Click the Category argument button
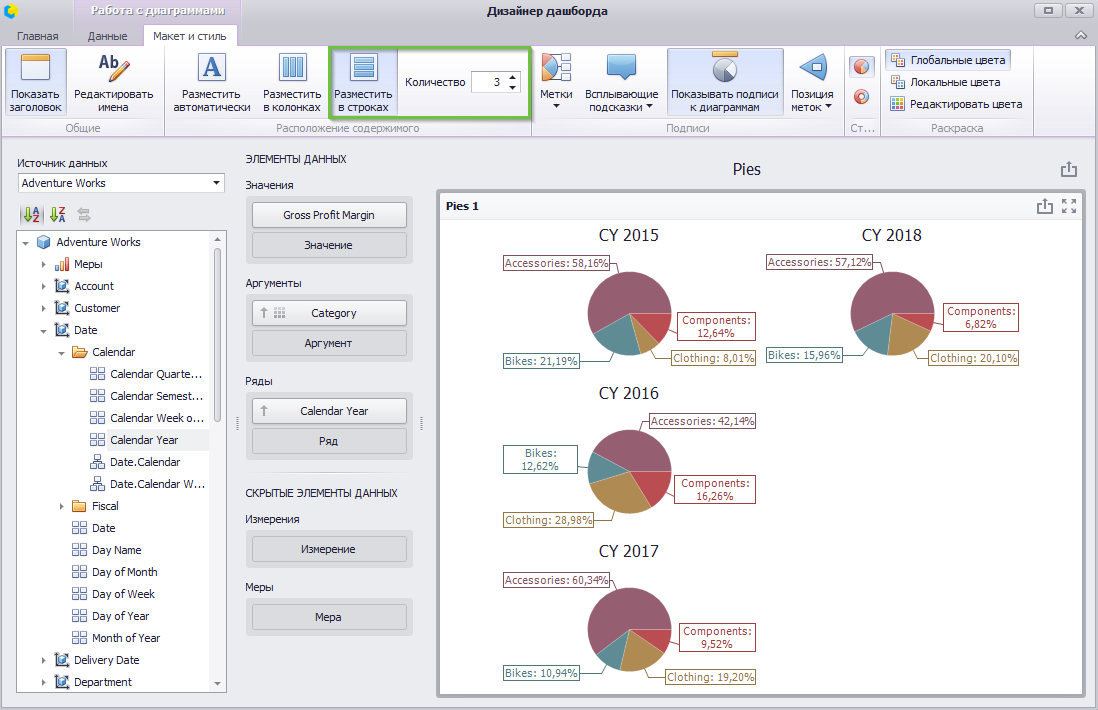1098x710 pixels. click(329, 313)
